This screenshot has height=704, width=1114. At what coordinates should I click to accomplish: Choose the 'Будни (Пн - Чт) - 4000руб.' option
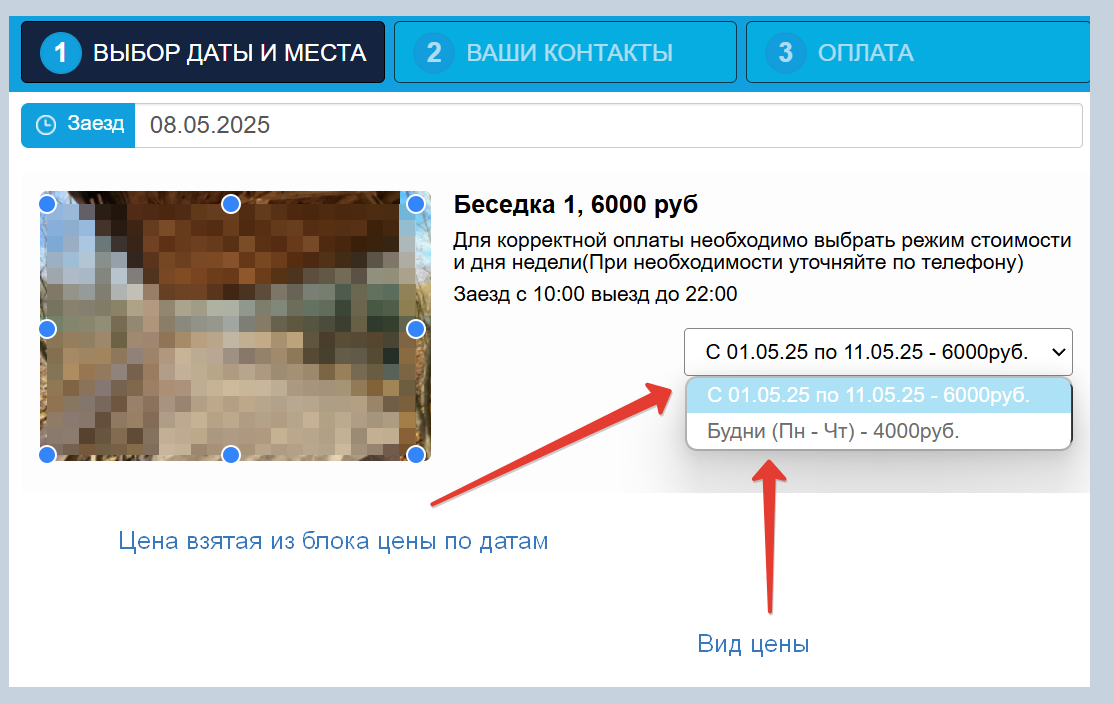click(878, 430)
